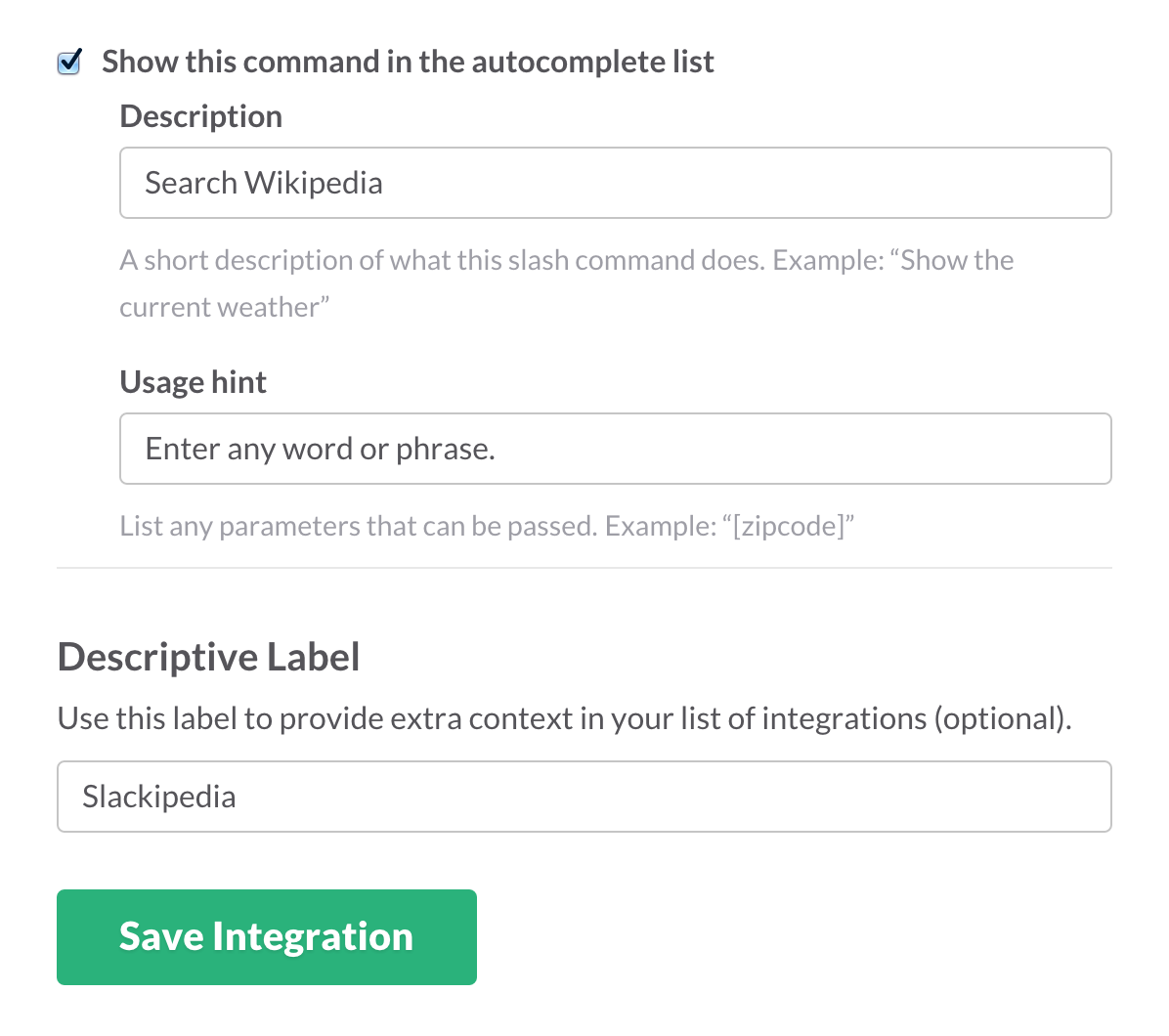Focus the Descriptive Label input field
The width and height of the screenshot is (1169, 1036).
coord(584,796)
